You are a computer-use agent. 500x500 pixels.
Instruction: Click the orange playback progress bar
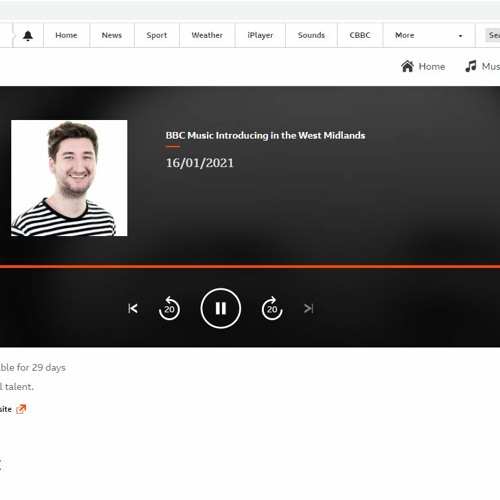(x=250, y=266)
